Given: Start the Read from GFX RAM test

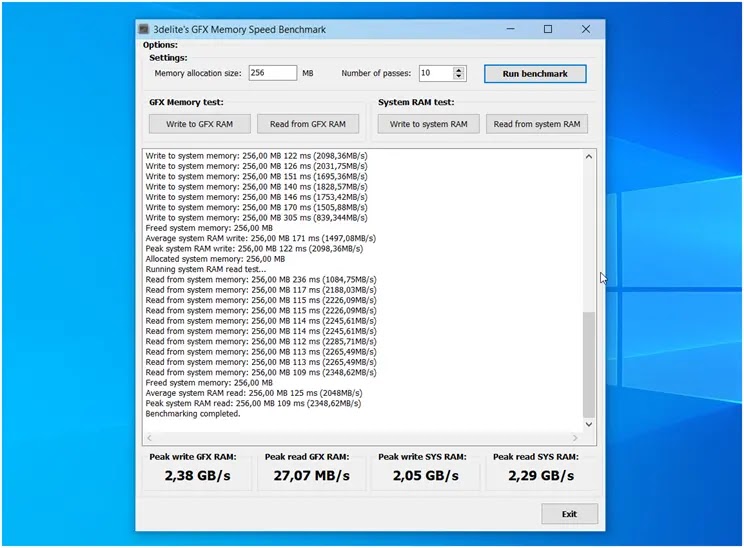Looking at the screenshot, I should (x=307, y=124).
